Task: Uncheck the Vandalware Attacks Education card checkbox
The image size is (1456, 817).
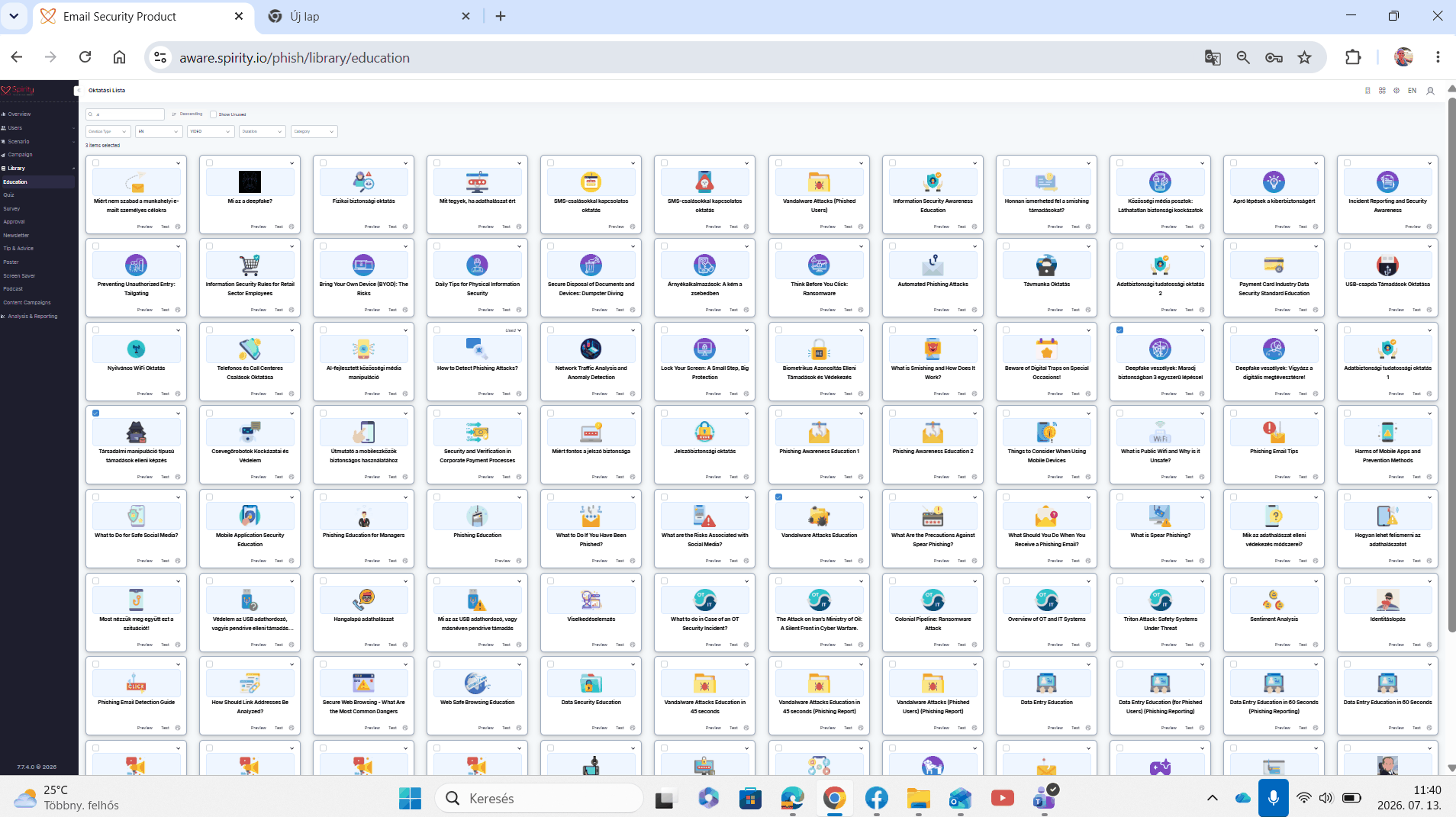Action: click(x=778, y=497)
